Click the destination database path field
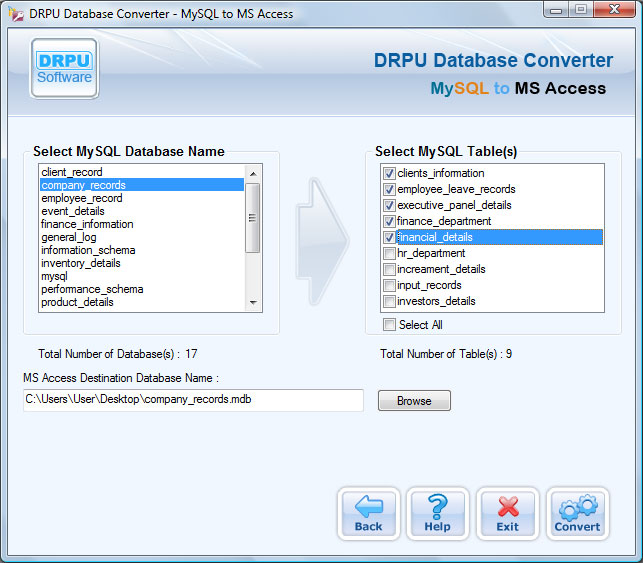Image resolution: width=643 pixels, height=563 pixels. (193, 400)
